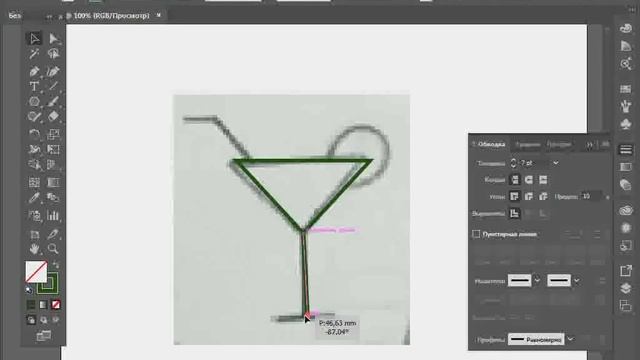Apply solid Color mode button
Viewport: 640px width, 360px height.
click(x=31, y=305)
